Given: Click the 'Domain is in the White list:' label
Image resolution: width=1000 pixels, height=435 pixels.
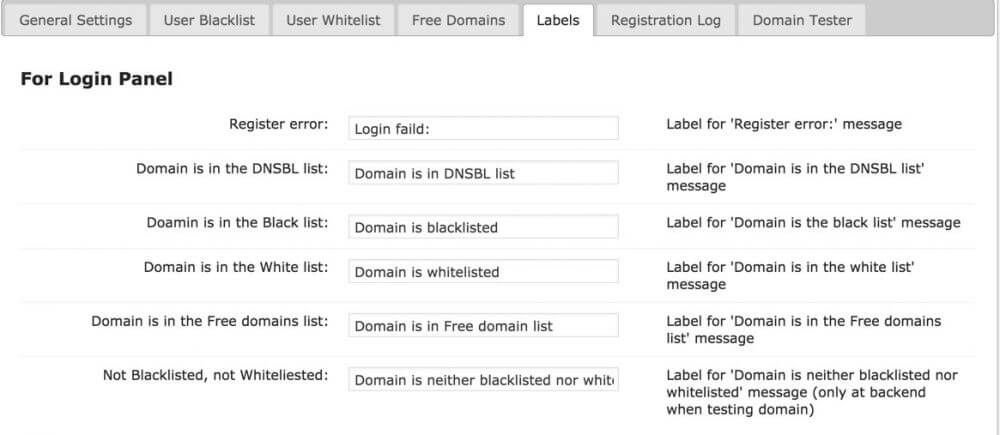Looking at the screenshot, I should (236, 267).
